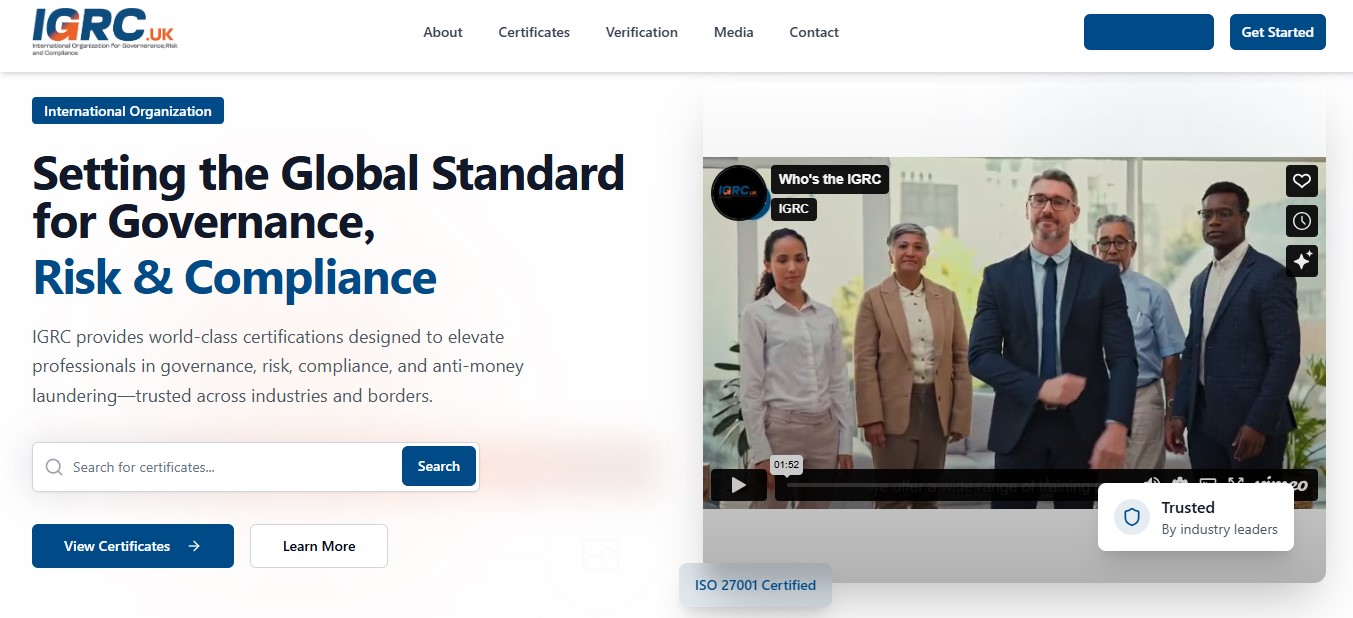
Task: Click the Get Started button
Action: point(1277,32)
